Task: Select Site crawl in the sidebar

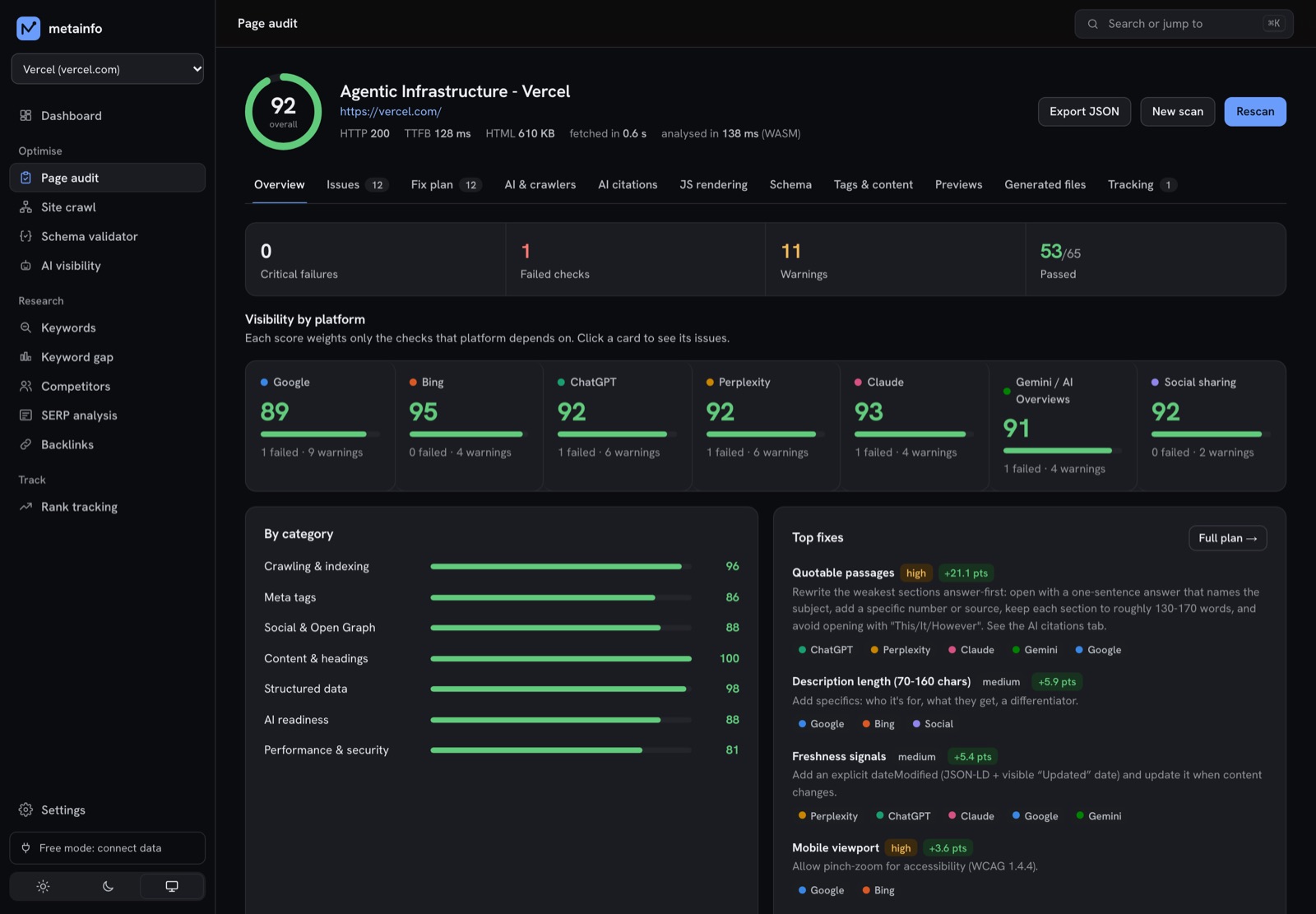Action: (108, 207)
